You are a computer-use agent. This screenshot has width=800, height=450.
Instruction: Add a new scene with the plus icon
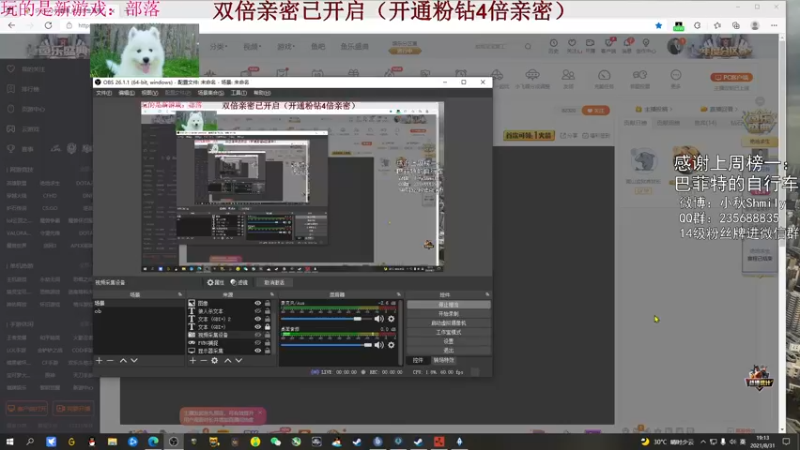click(x=99, y=360)
